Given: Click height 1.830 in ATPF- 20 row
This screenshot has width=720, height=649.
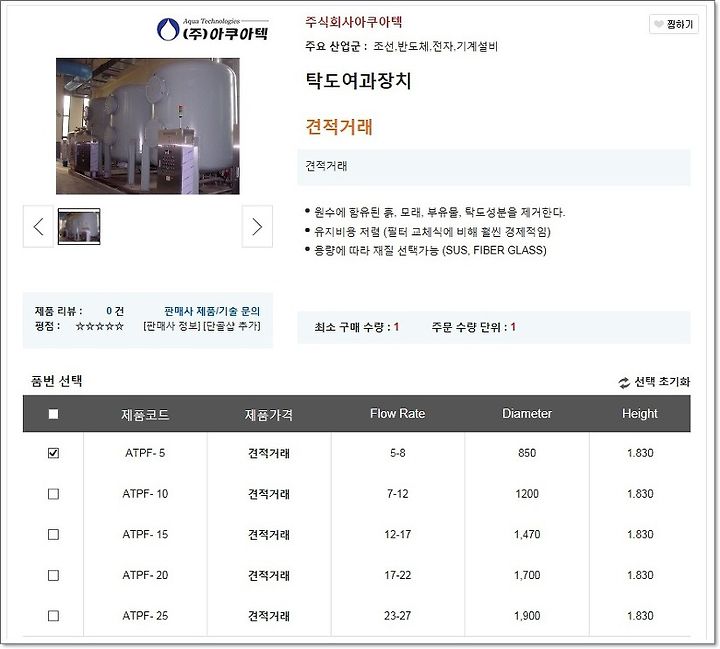Looking at the screenshot, I should point(640,575).
